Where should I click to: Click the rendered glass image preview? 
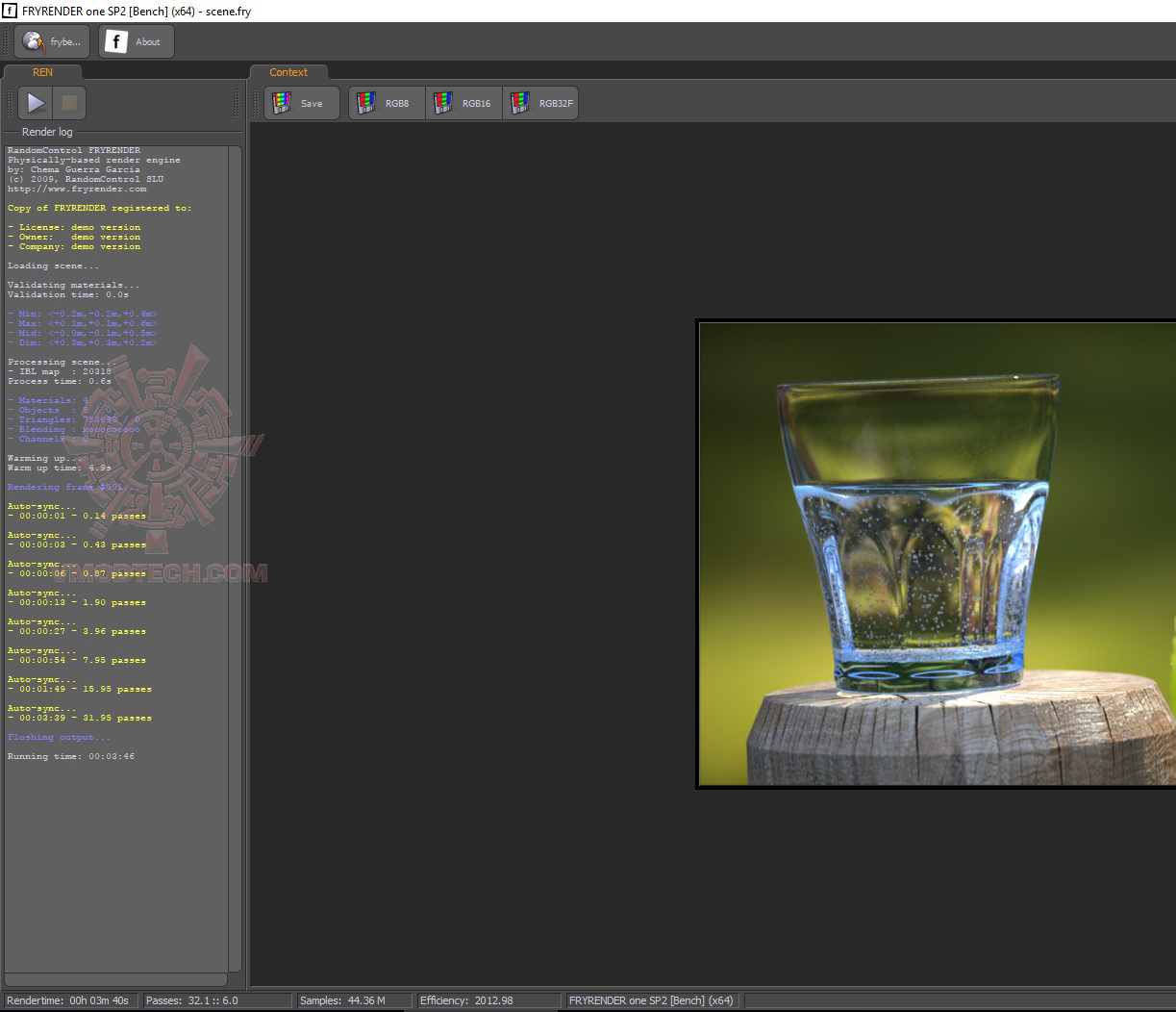(937, 554)
